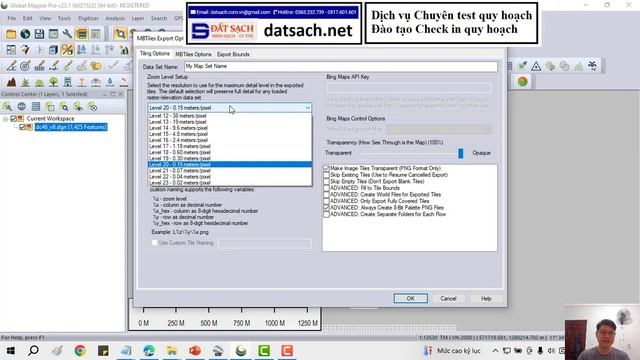Open the Analysis menu

[115, 18]
